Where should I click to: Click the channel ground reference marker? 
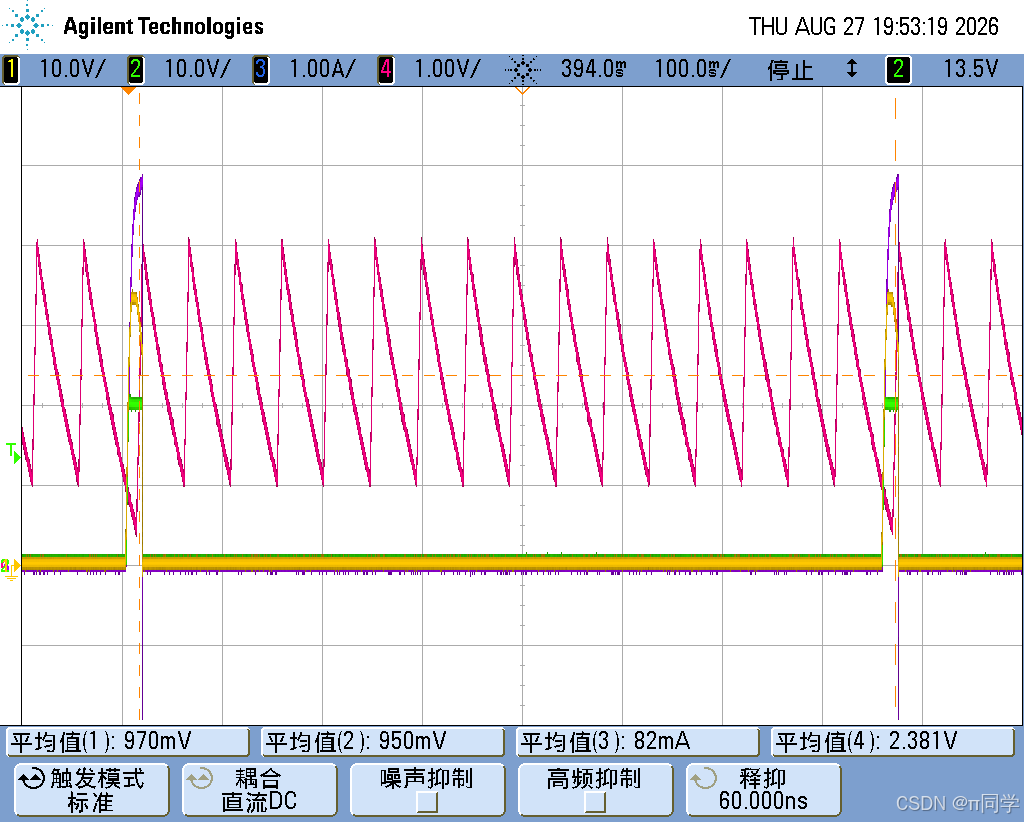[x=10, y=569]
